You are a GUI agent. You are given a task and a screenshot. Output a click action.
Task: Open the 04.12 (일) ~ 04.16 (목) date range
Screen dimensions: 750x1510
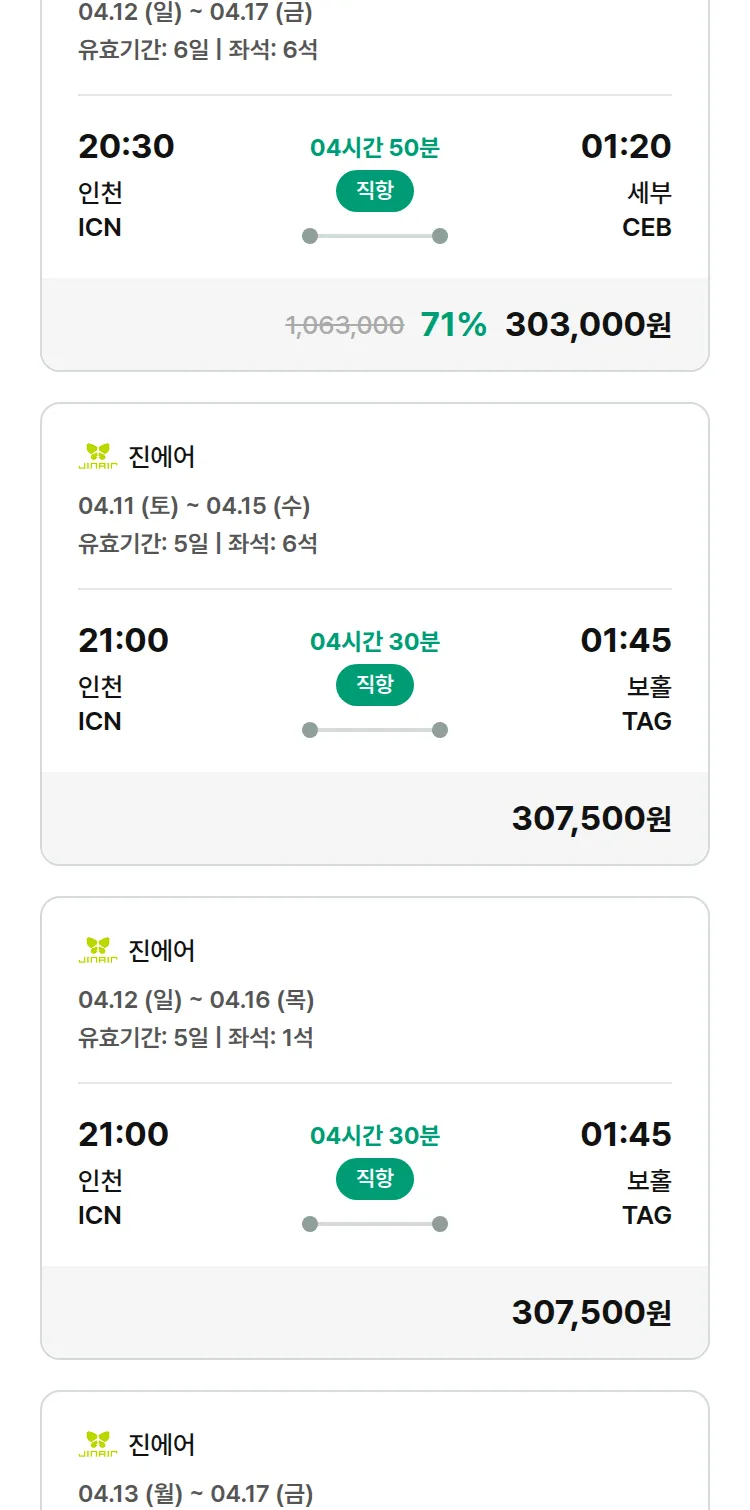196,1000
